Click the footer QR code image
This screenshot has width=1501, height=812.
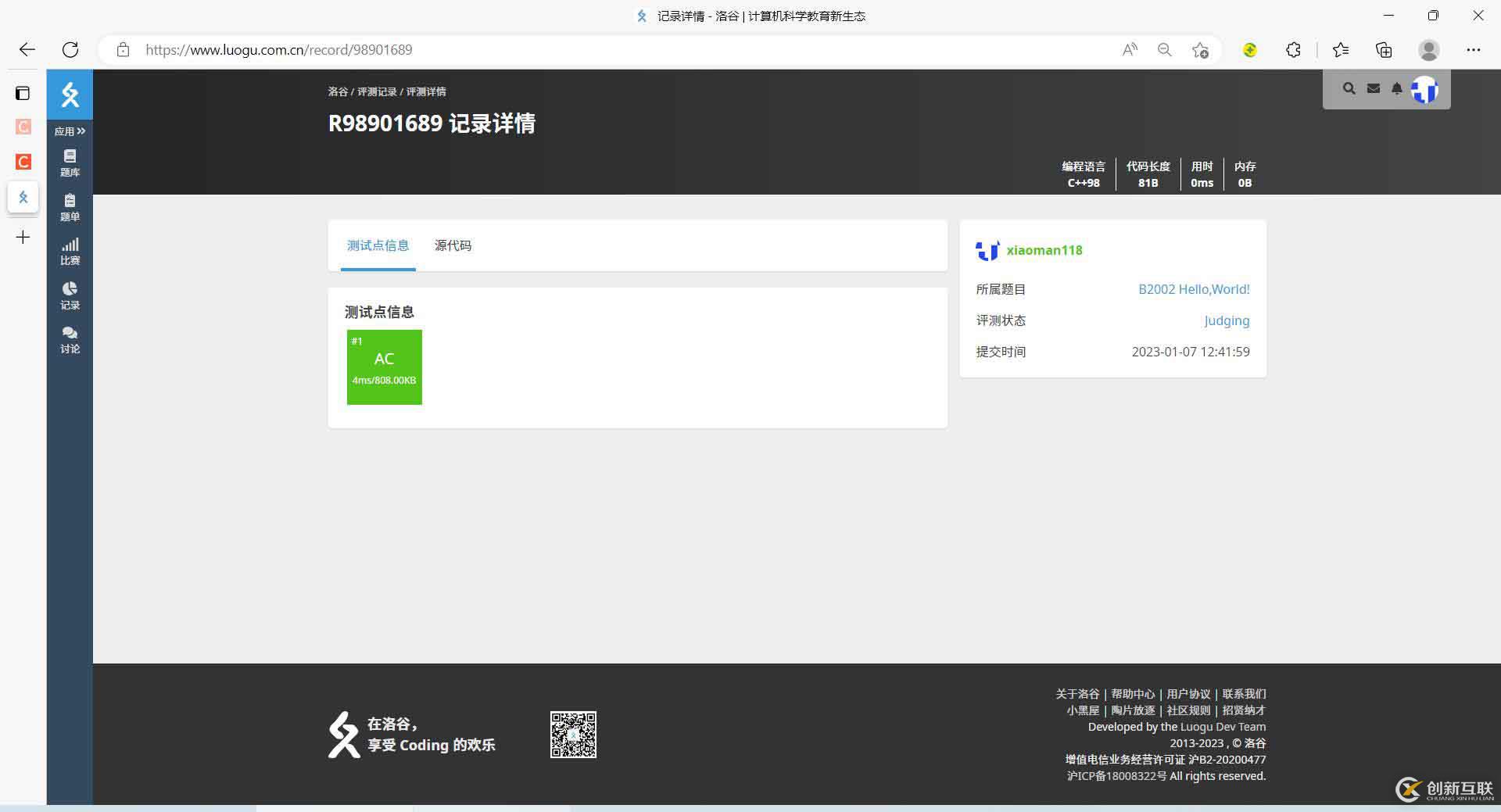click(573, 735)
